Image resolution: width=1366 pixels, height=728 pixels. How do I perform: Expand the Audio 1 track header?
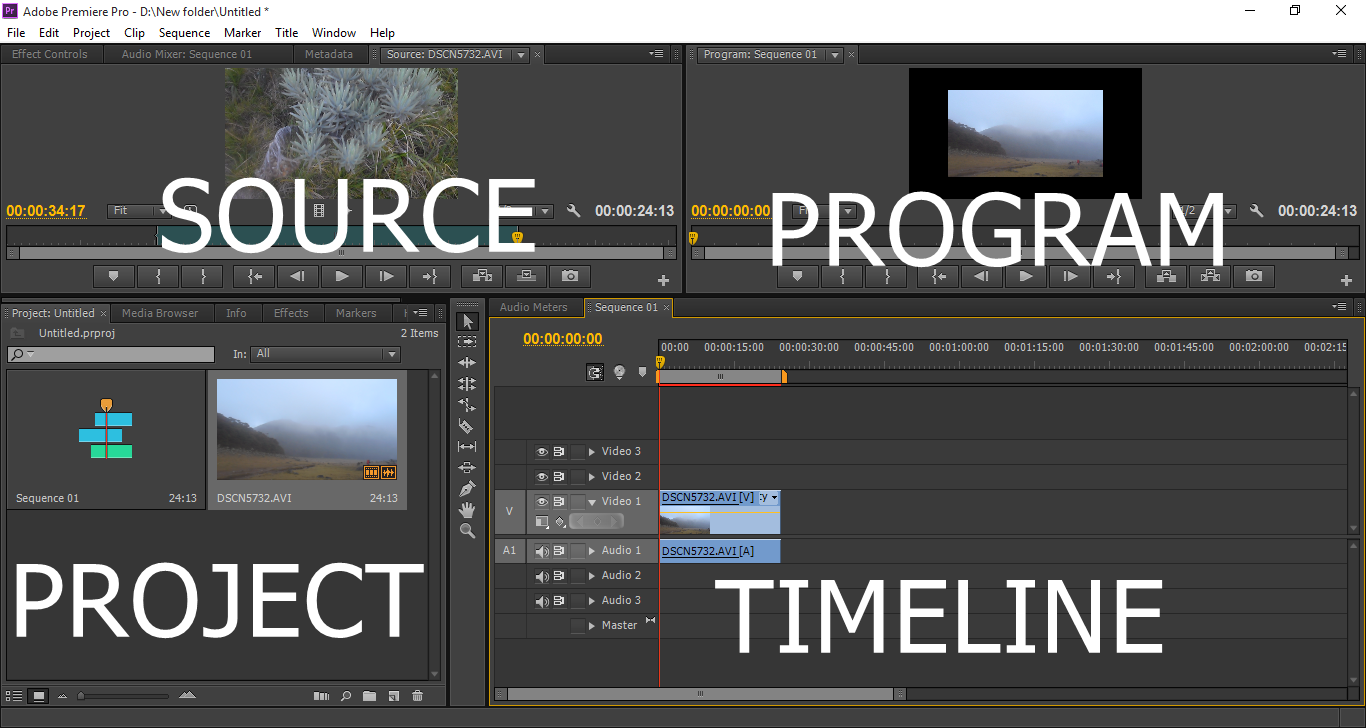(591, 550)
